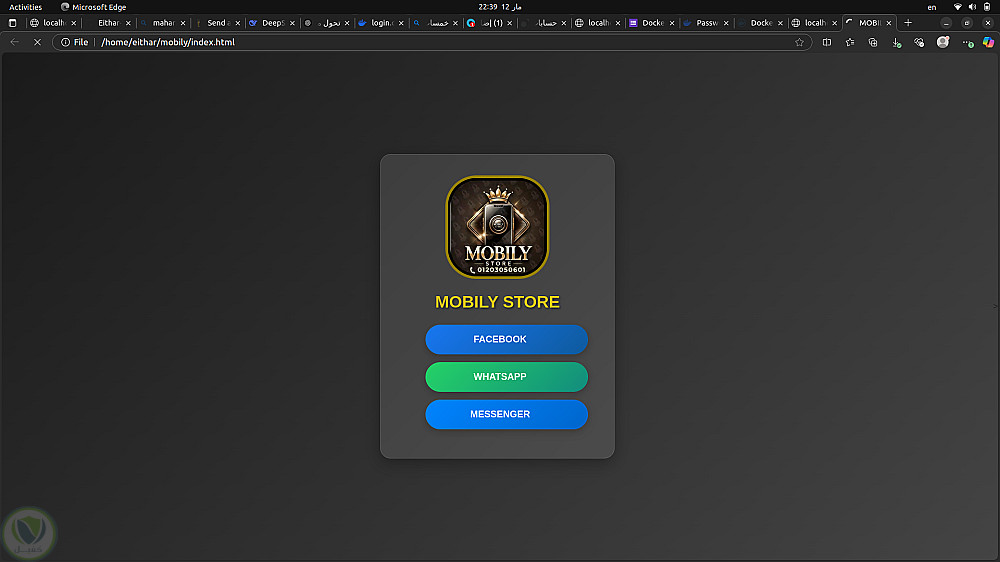This screenshot has width=1000, height=562.
Task: Open the tab actions menu icon
Action: [12, 23]
